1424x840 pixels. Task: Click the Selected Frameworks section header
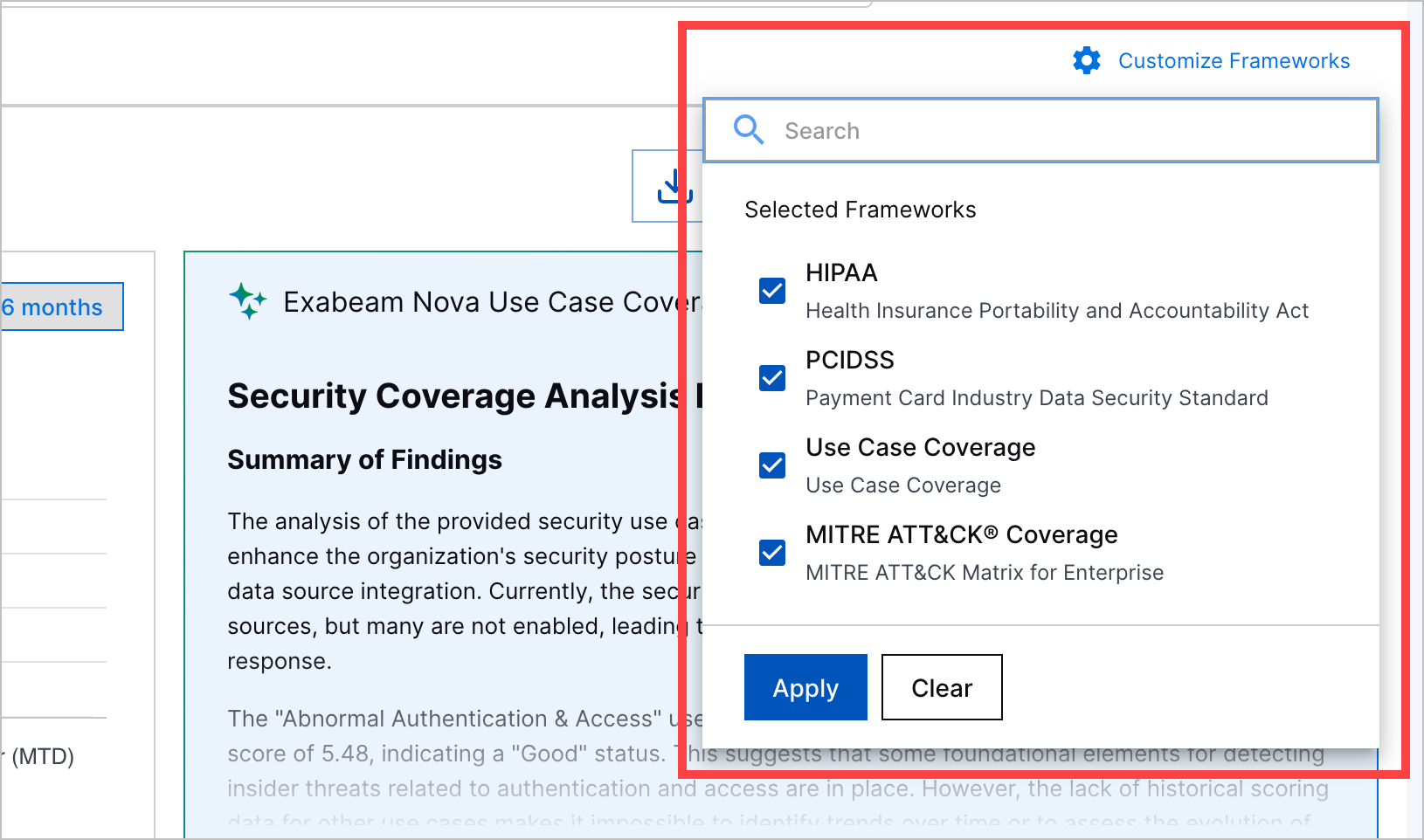click(x=860, y=210)
